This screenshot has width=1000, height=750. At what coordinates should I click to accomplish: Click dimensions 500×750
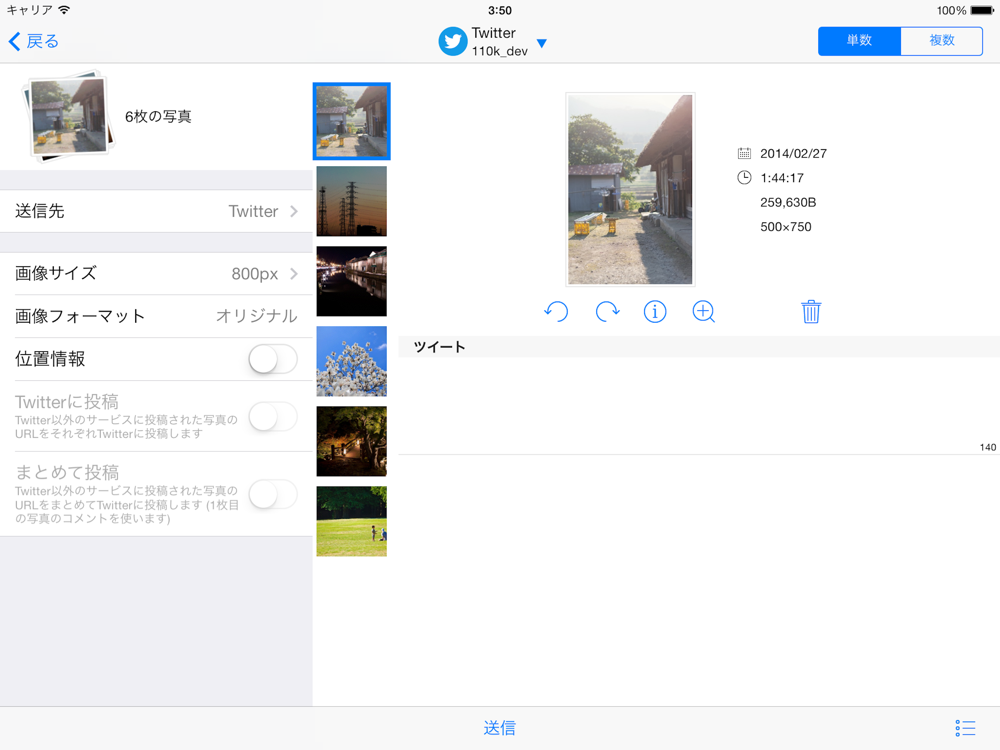pyautogui.click(x=786, y=227)
